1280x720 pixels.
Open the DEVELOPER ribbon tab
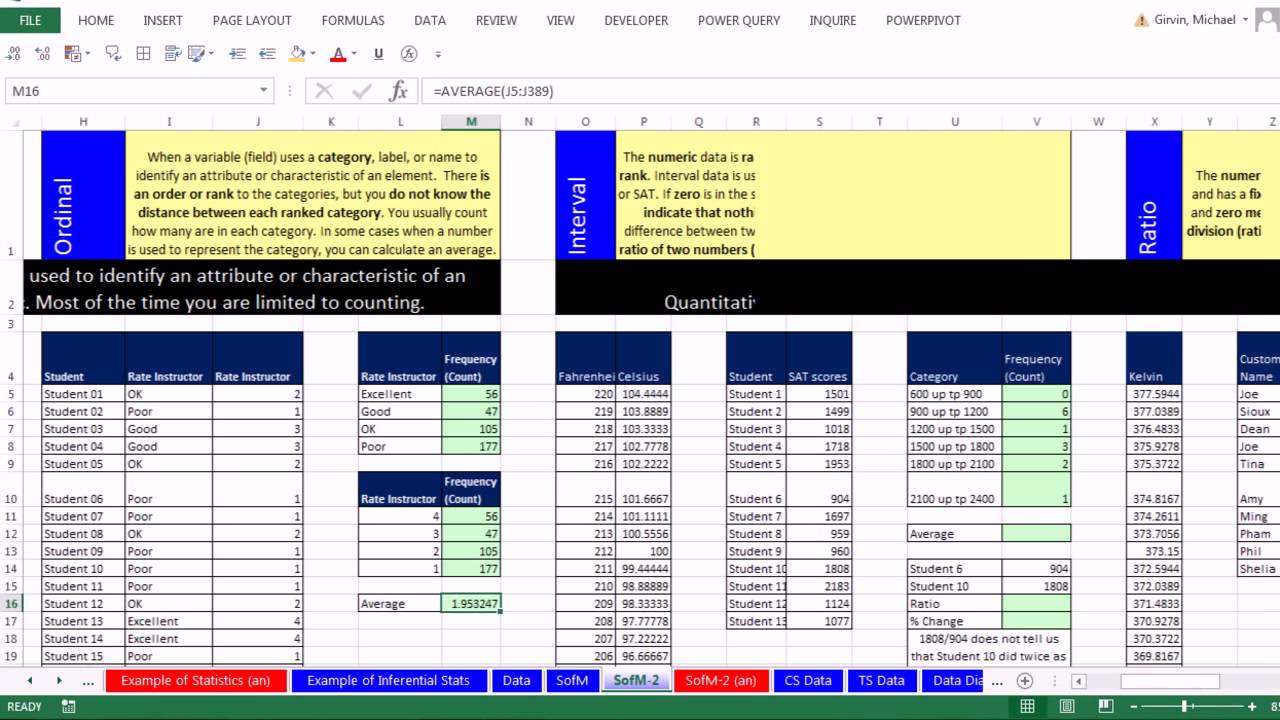[x=636, y=20]
